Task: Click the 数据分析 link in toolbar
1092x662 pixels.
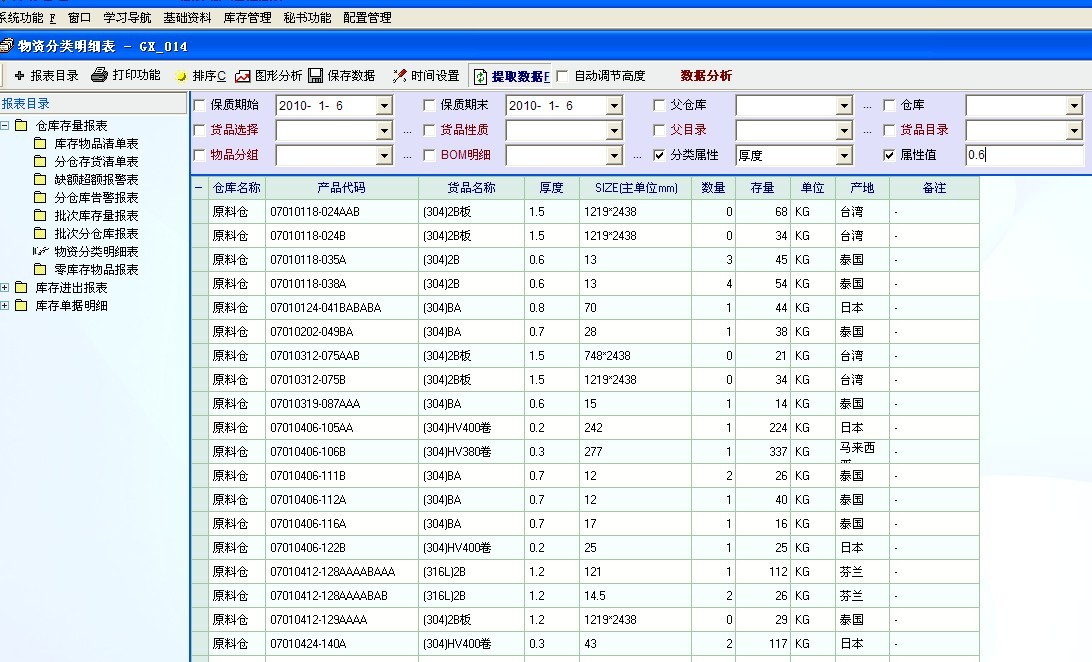Action: pyautogui.click(x=706, y=76)
